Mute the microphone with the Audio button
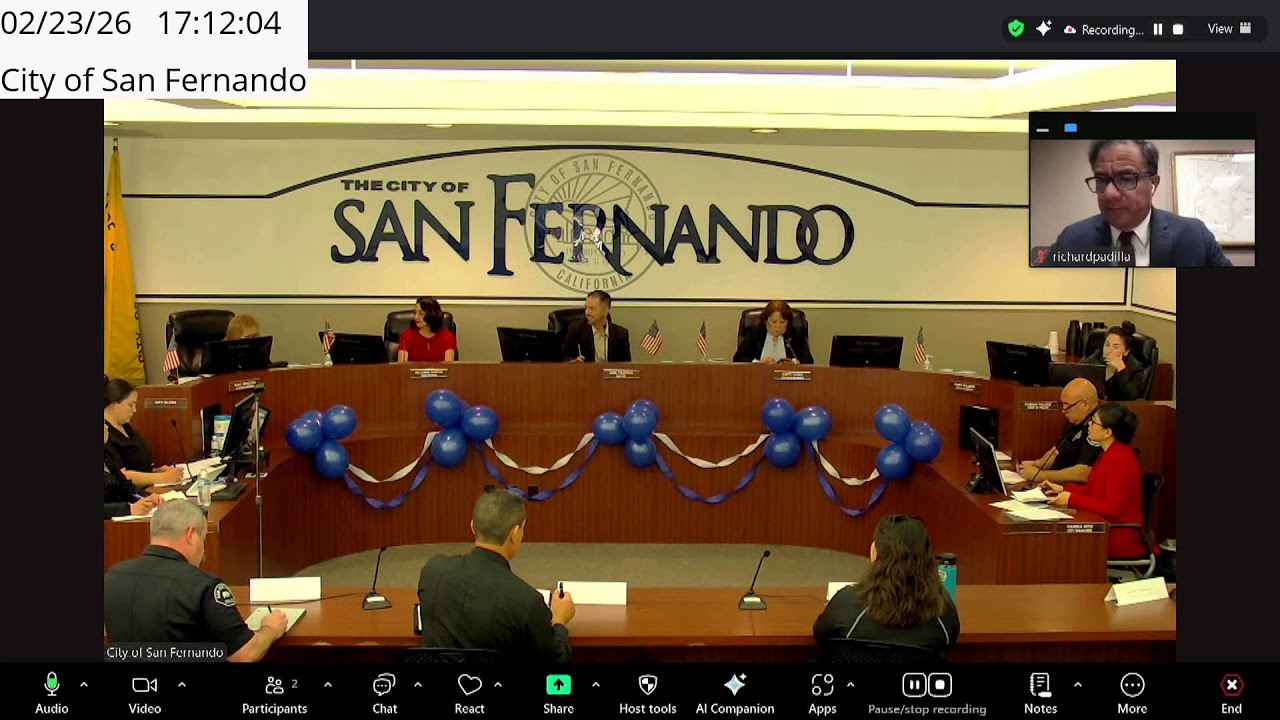The image size is (1280, 720). click(52, 694)
